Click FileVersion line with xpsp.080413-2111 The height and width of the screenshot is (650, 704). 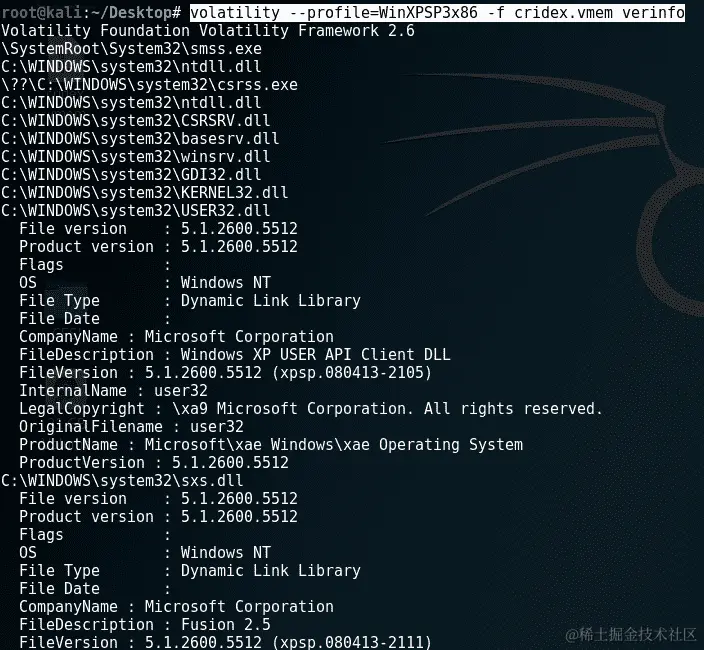tap(225, 641)
